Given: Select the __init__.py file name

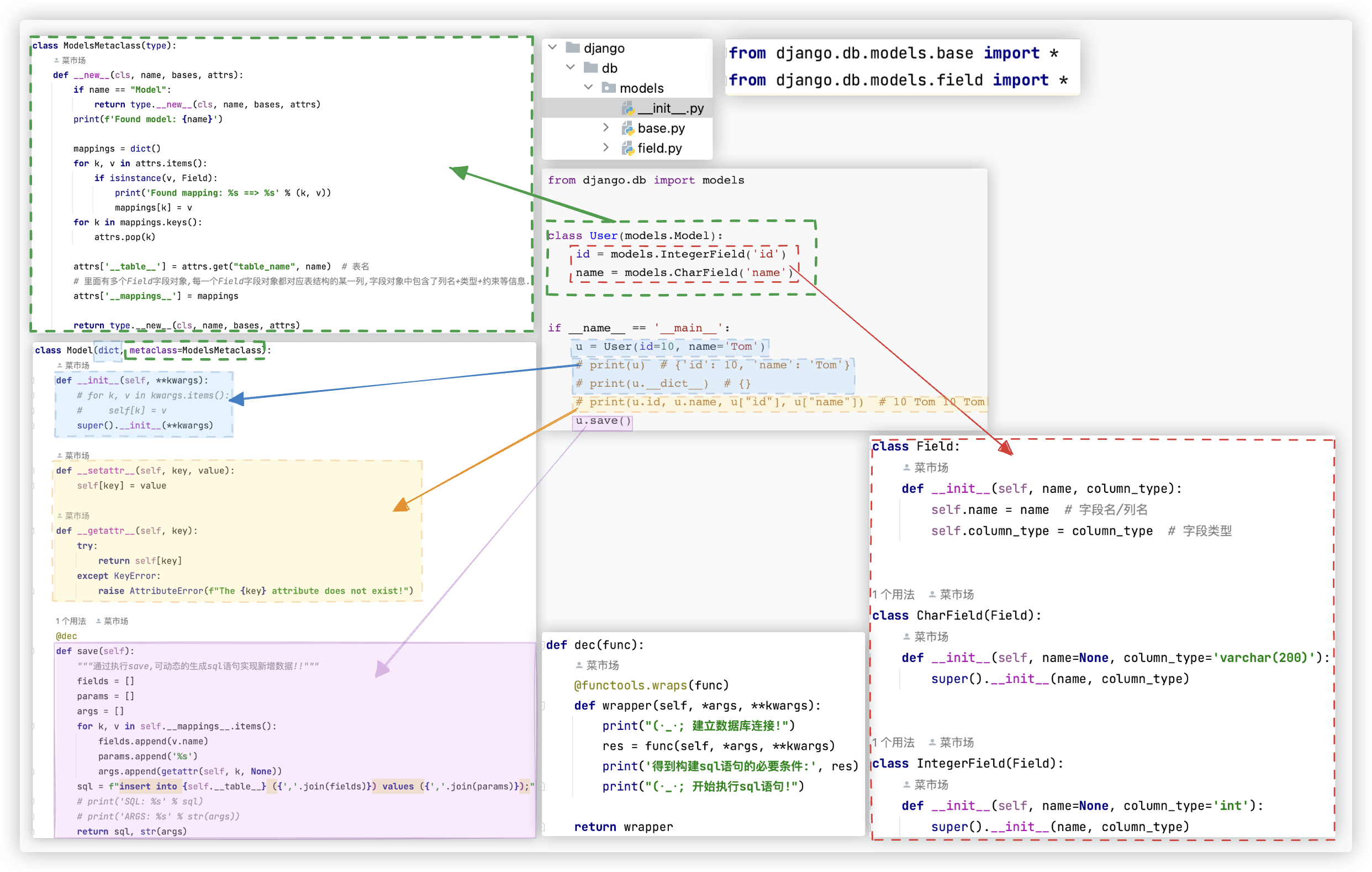Looking at the screenshot, I should (x=671, y=108).
